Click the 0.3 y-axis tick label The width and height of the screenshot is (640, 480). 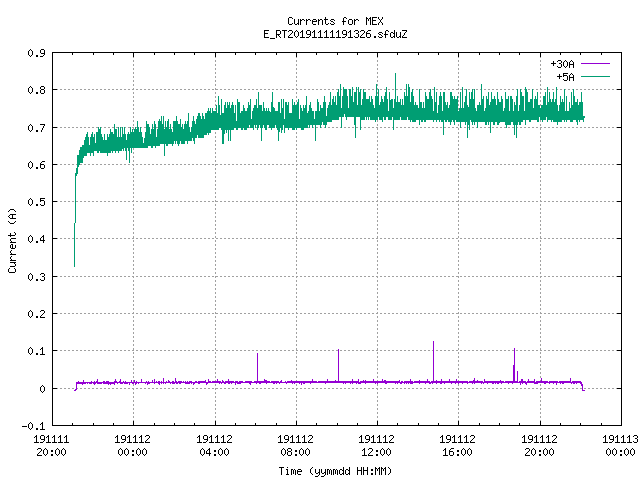point(37,277)
